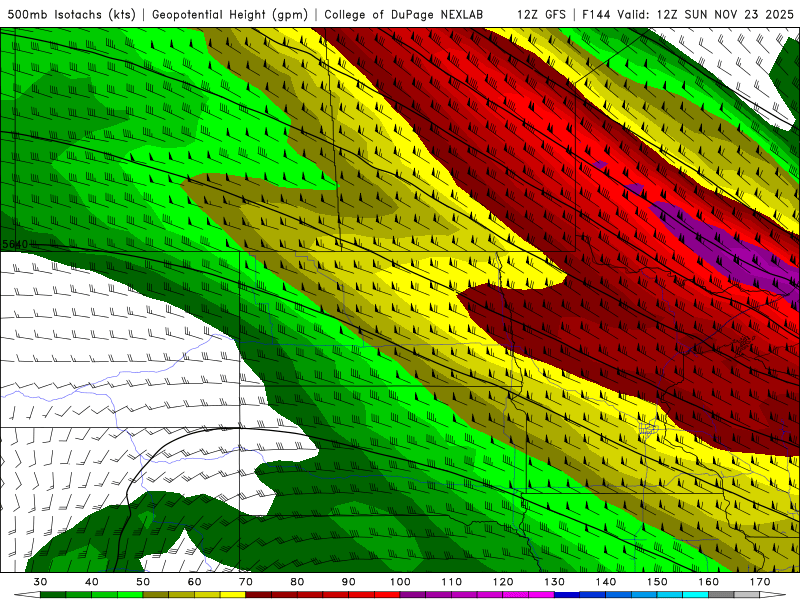Screen dimensions: 800x600
Task: Click the '90' value on the color scale
Action: [x=349, y=582]
